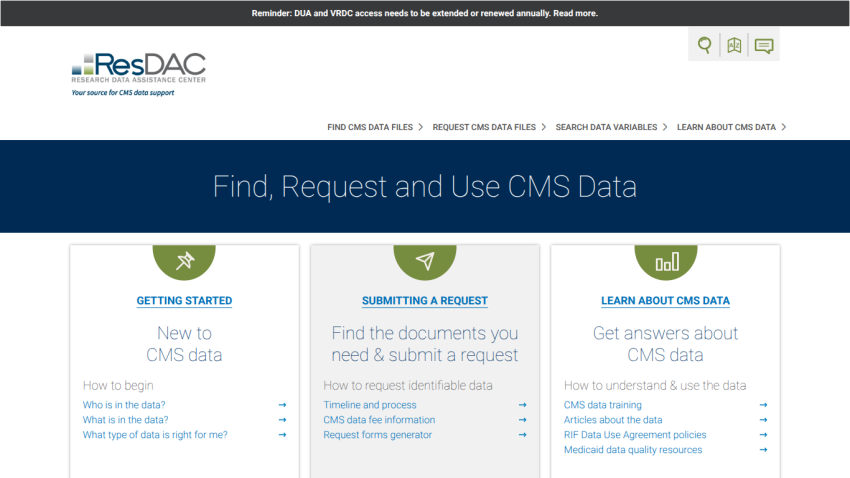
Task: Open the contact chat bubble icon
Action: (x=764, y=46)
